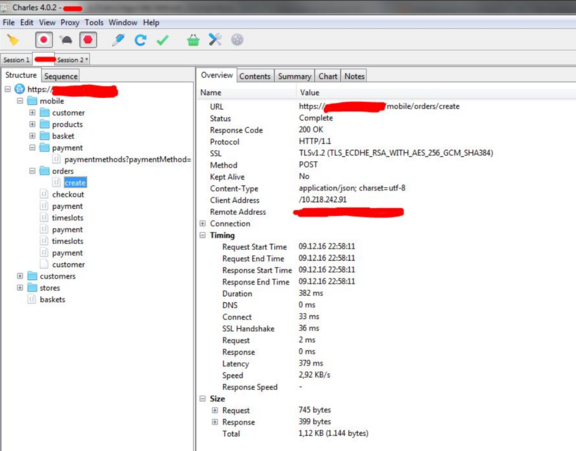Expand the Connection row

coord(203,223)
